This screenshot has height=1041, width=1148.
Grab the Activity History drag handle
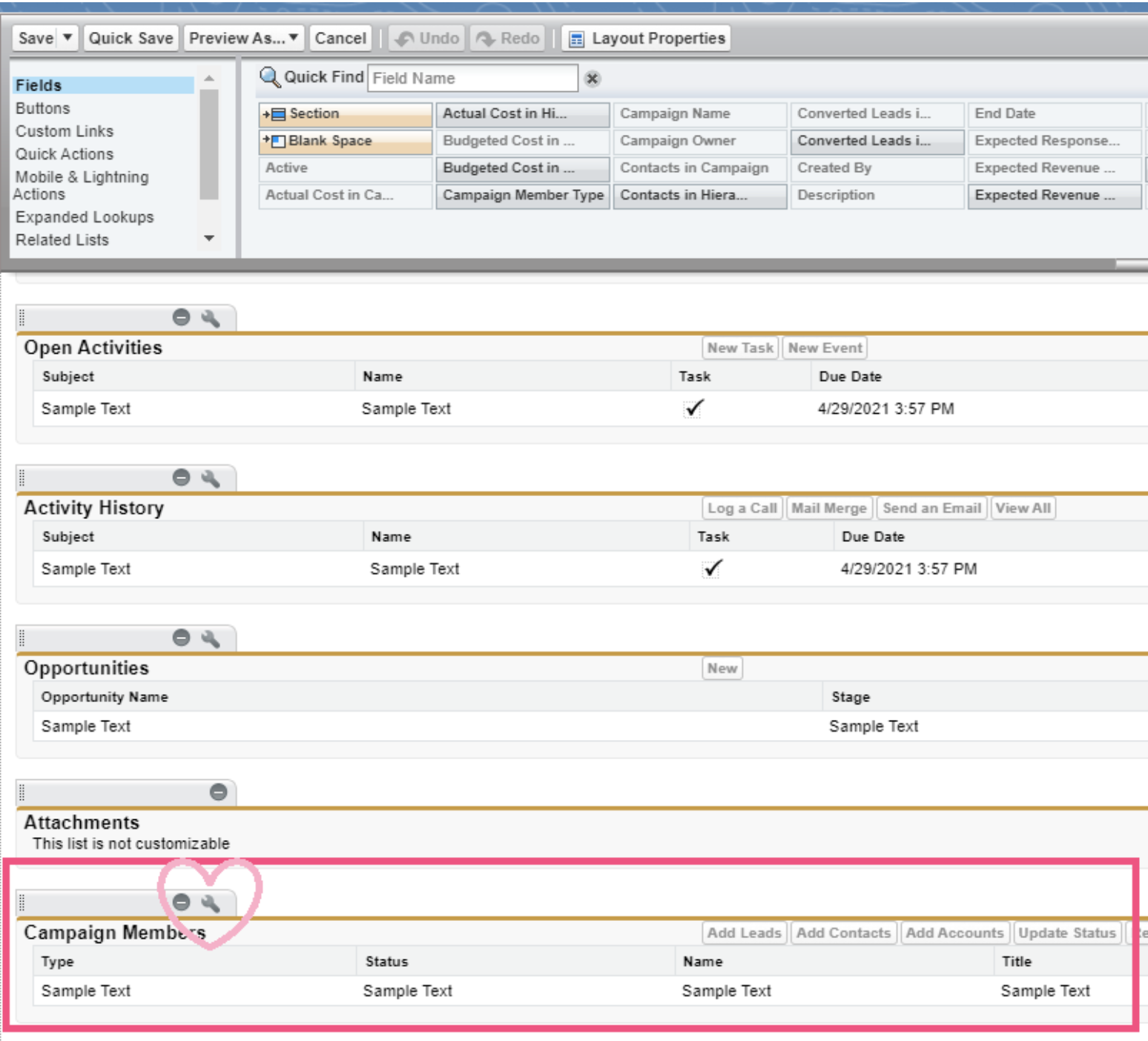(22, 478)
